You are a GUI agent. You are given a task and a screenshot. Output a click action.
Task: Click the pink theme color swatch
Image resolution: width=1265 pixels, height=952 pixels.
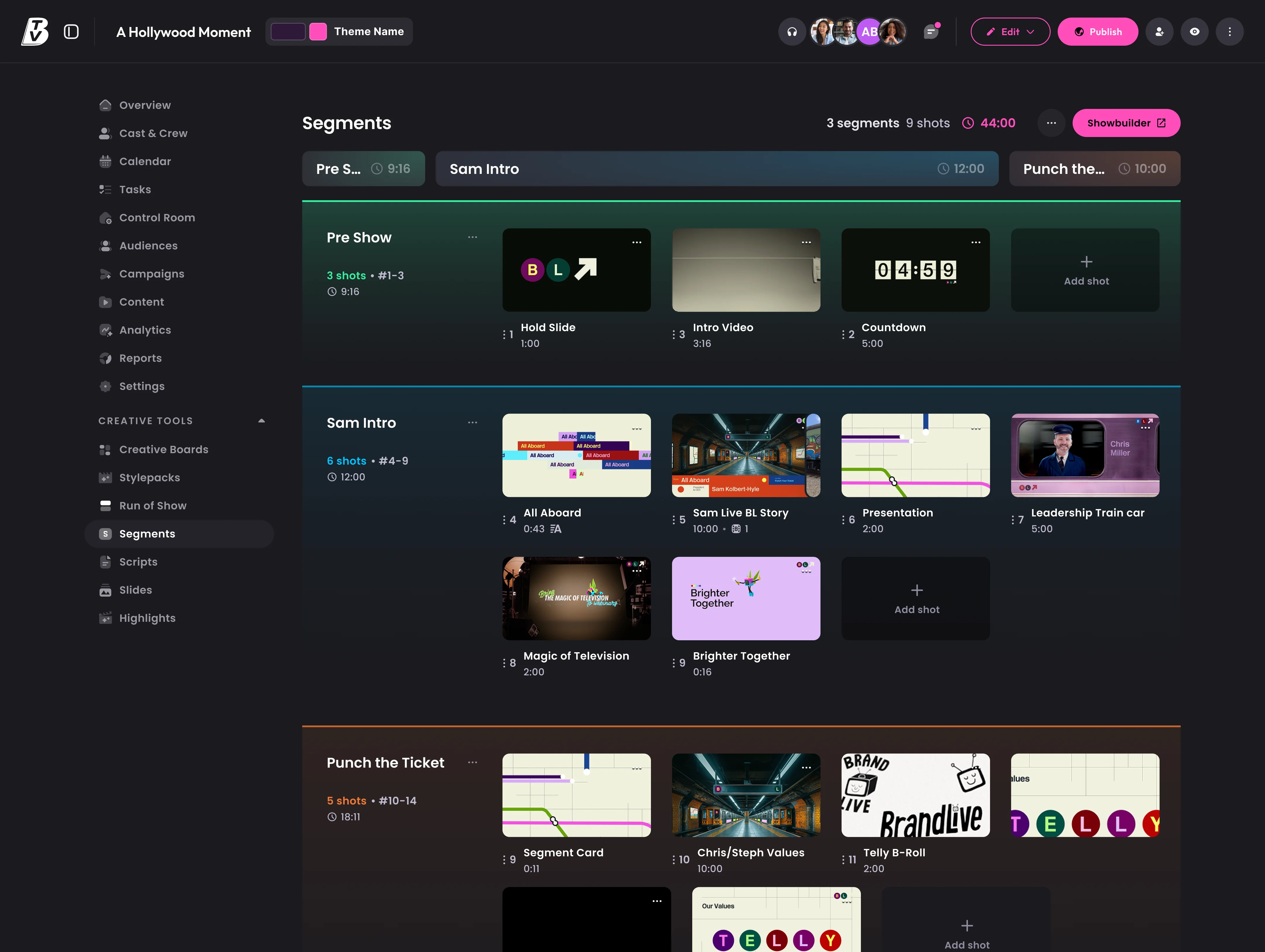pyautogui.click(x=318, y=32)
